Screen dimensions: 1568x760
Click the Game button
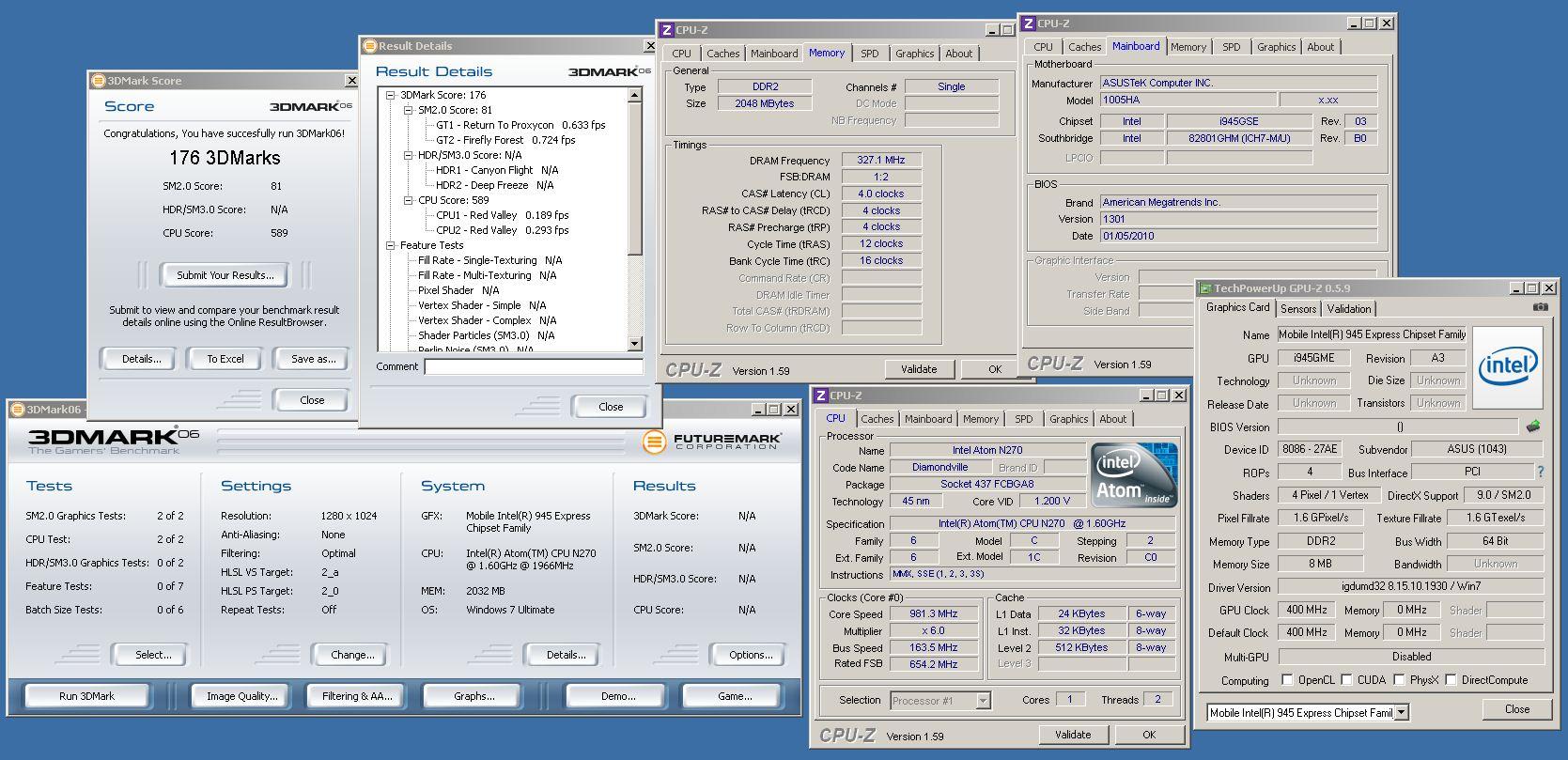pos(734,696)
